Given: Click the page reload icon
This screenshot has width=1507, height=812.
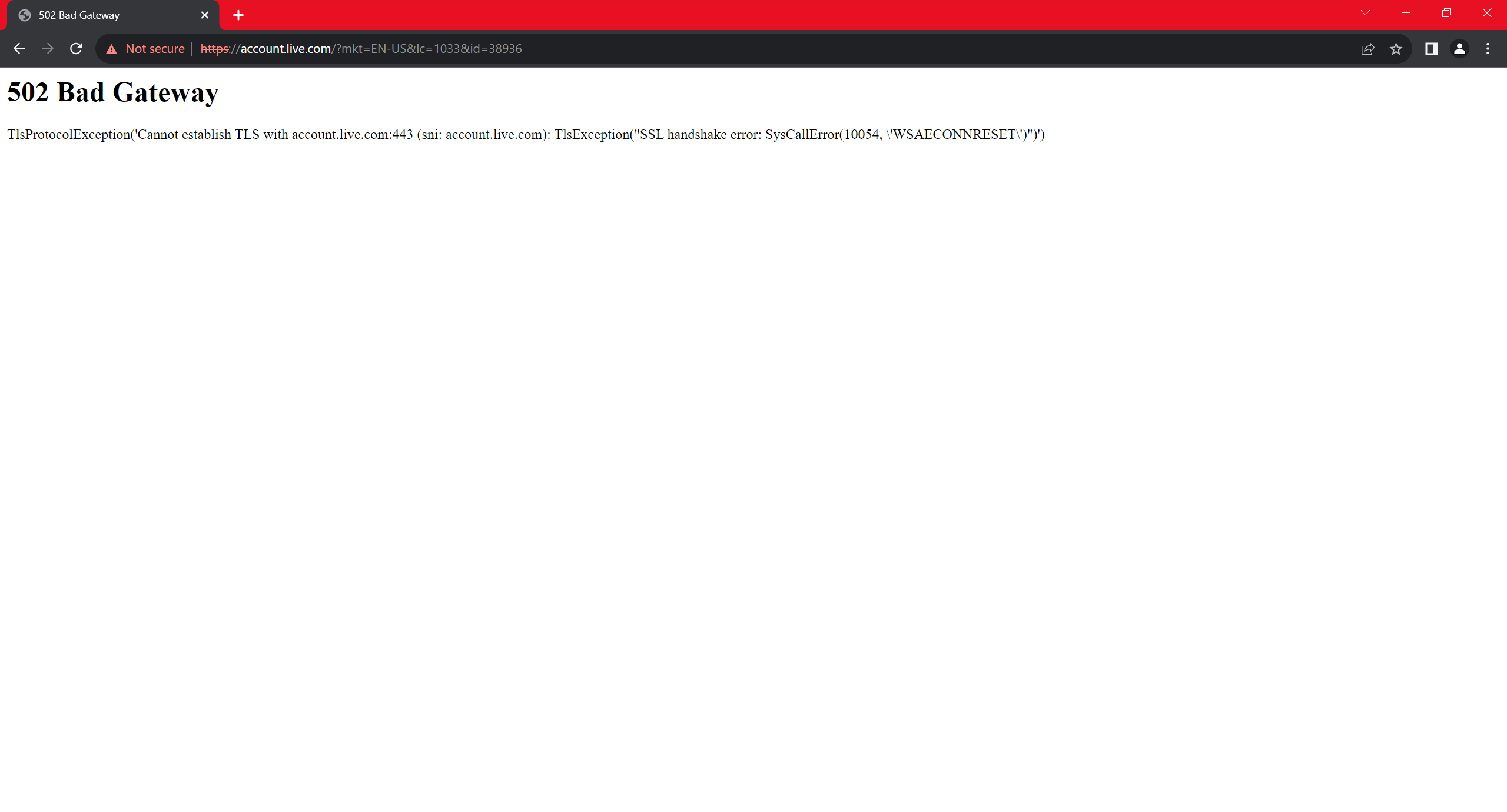Looking at the screenshot, I should [76, 49].
